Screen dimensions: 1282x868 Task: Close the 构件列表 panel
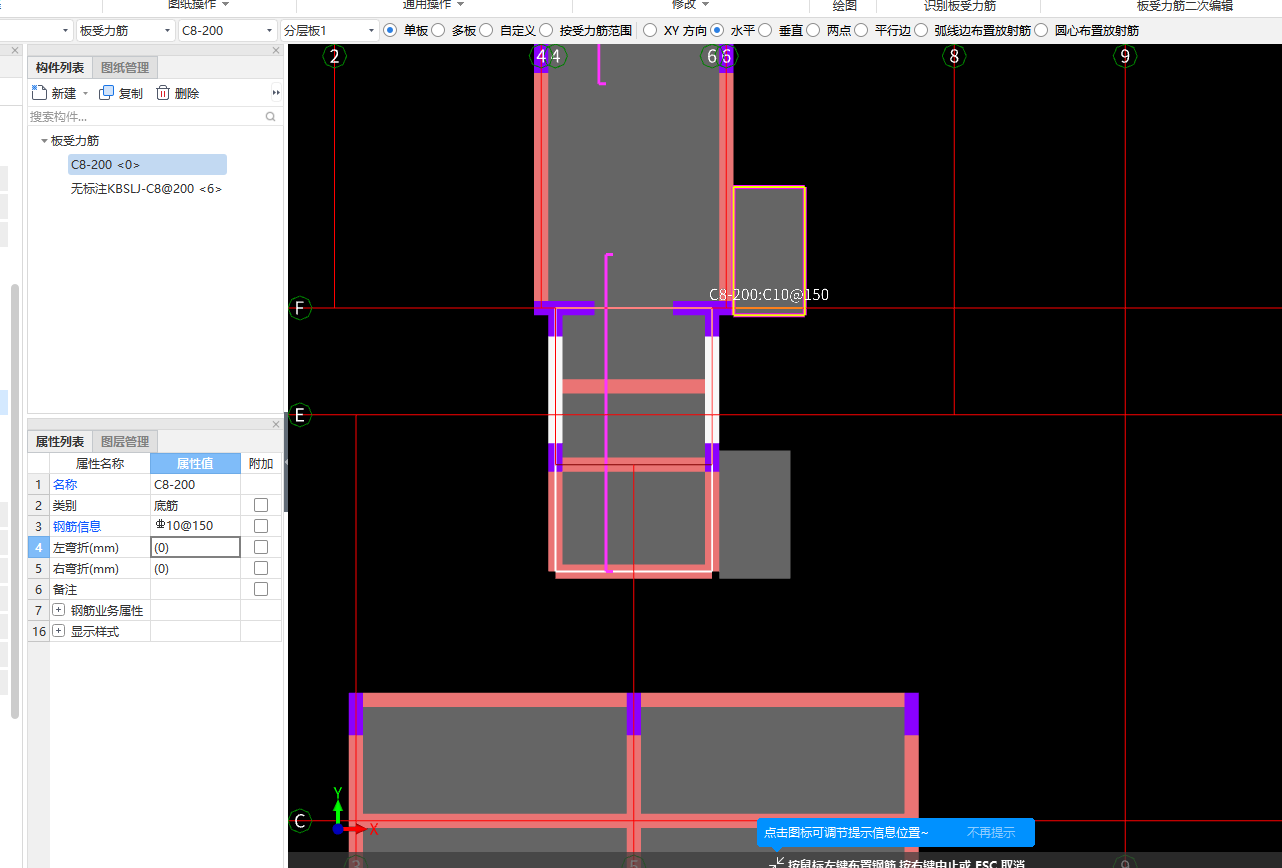[276, 50]
